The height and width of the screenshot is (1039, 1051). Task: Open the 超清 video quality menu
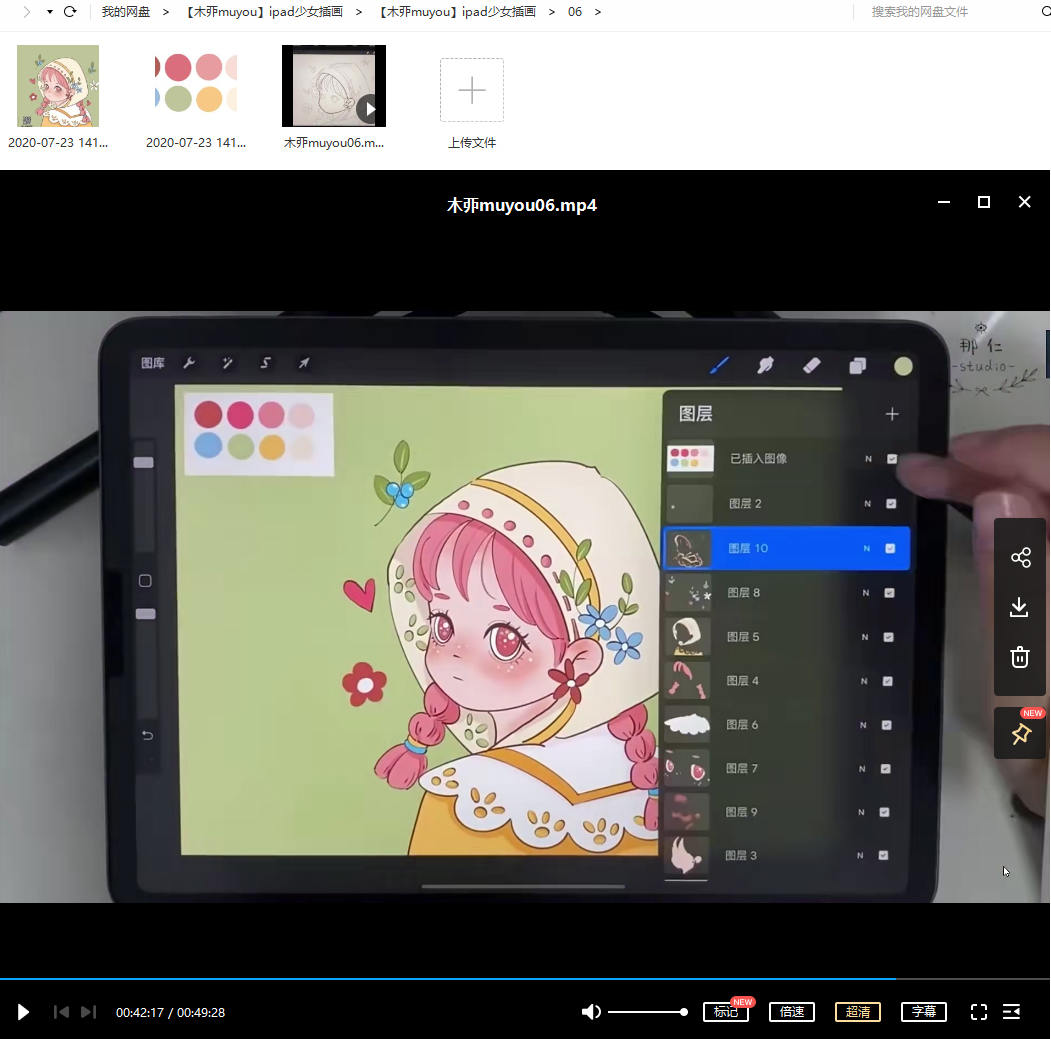(x=858, y=1012)
